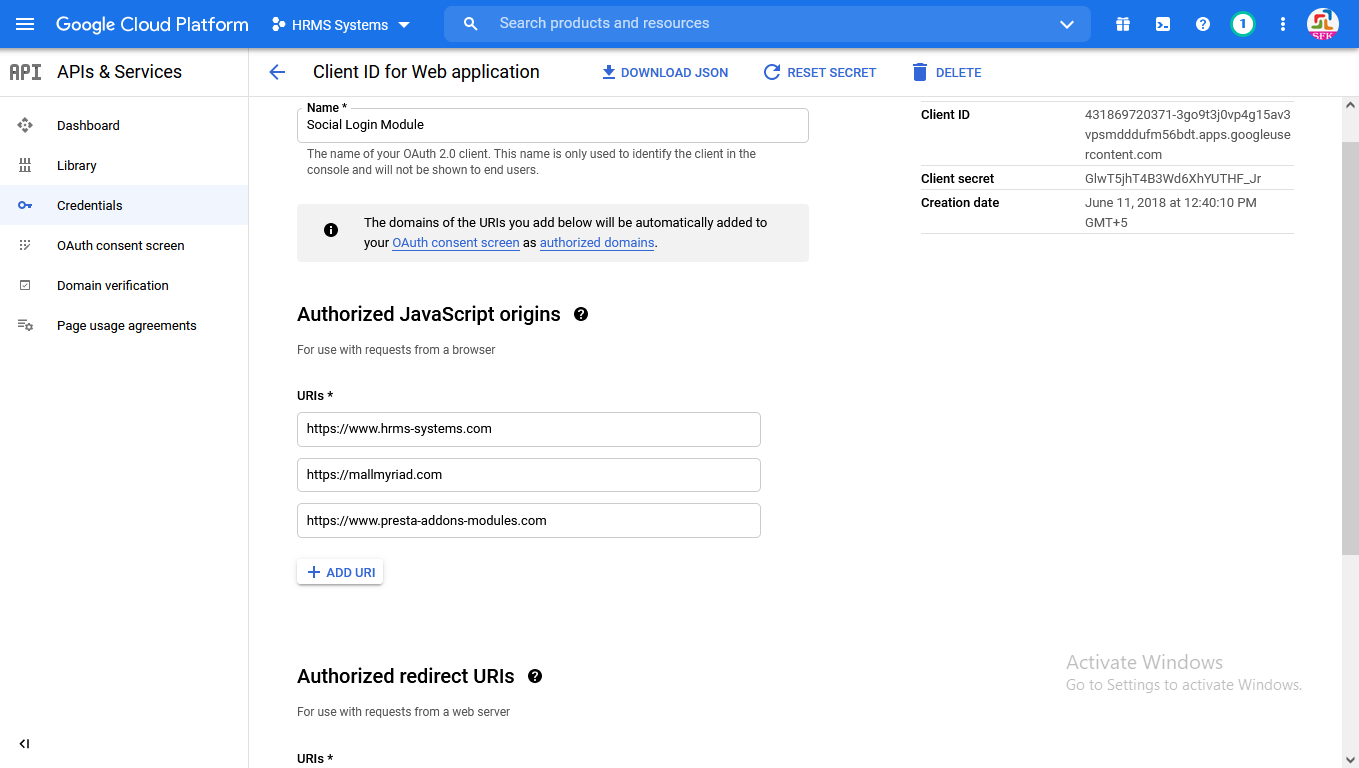
Task: Show help for Authorized JavaScript origins
Action: click(x=581, y=314)
